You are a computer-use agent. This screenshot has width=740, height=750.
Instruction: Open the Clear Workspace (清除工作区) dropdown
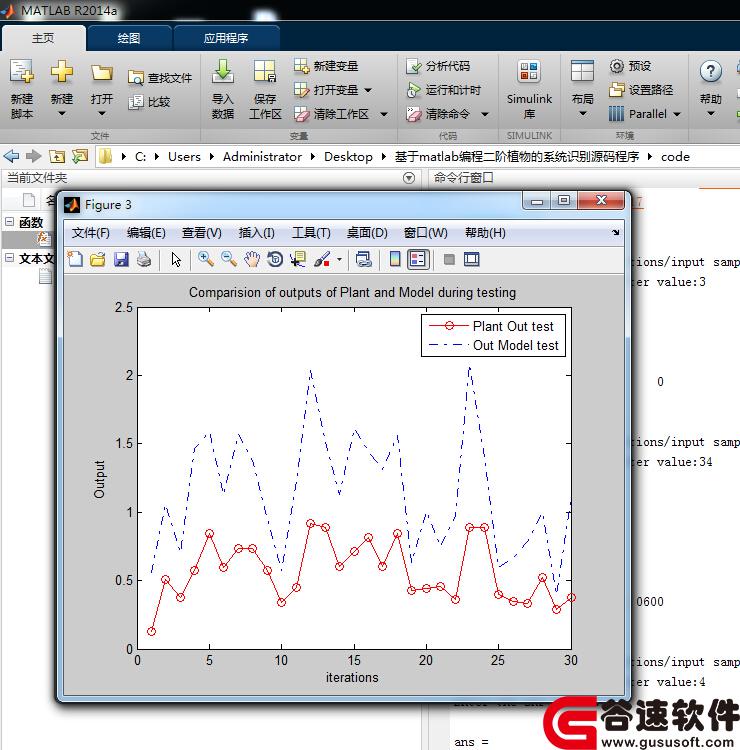384,114
